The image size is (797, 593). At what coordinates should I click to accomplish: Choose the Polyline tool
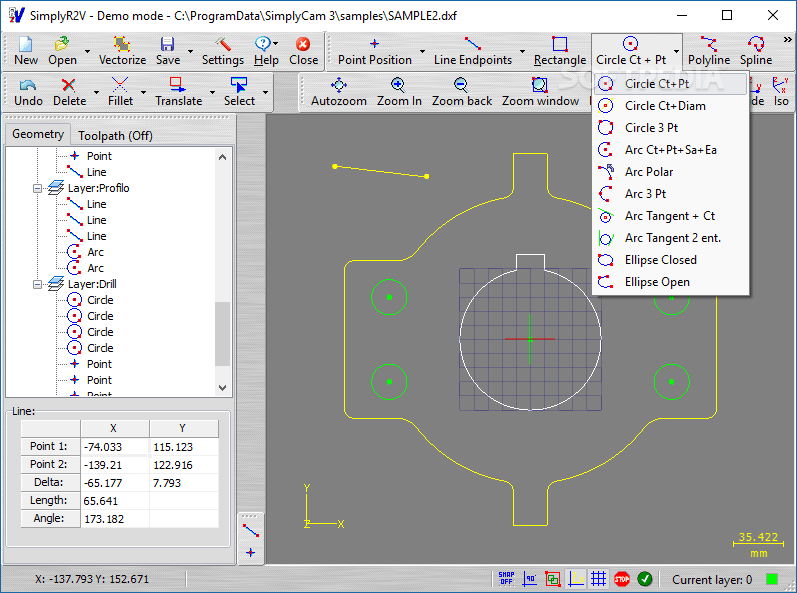(709, 51)
